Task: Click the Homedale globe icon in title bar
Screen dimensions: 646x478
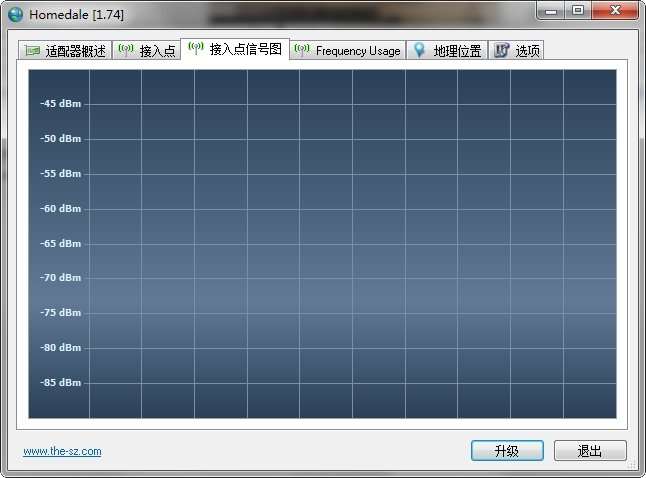Action: point(16,14)
